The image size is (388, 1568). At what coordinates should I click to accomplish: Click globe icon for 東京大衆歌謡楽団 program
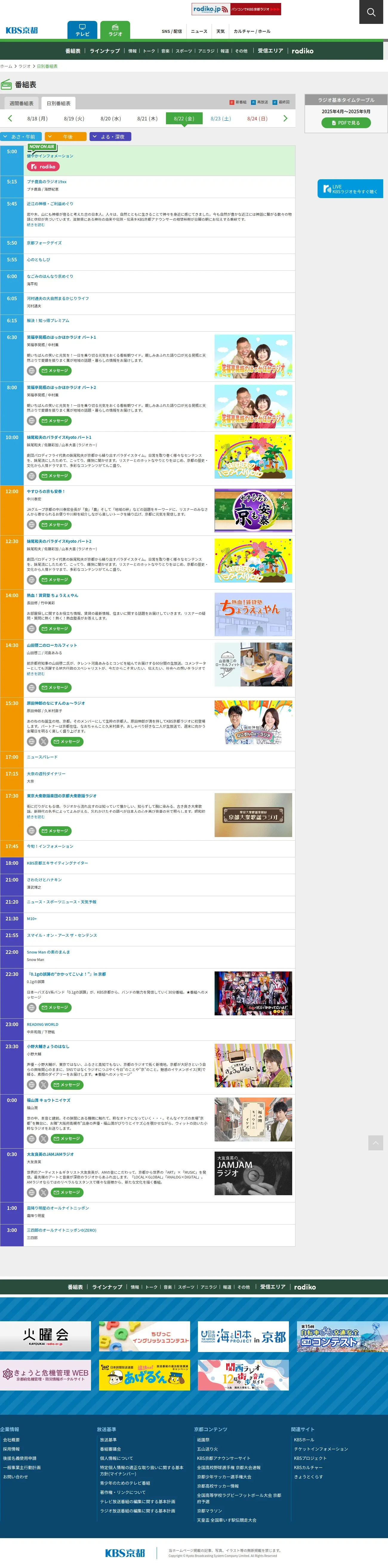[32, 831]
